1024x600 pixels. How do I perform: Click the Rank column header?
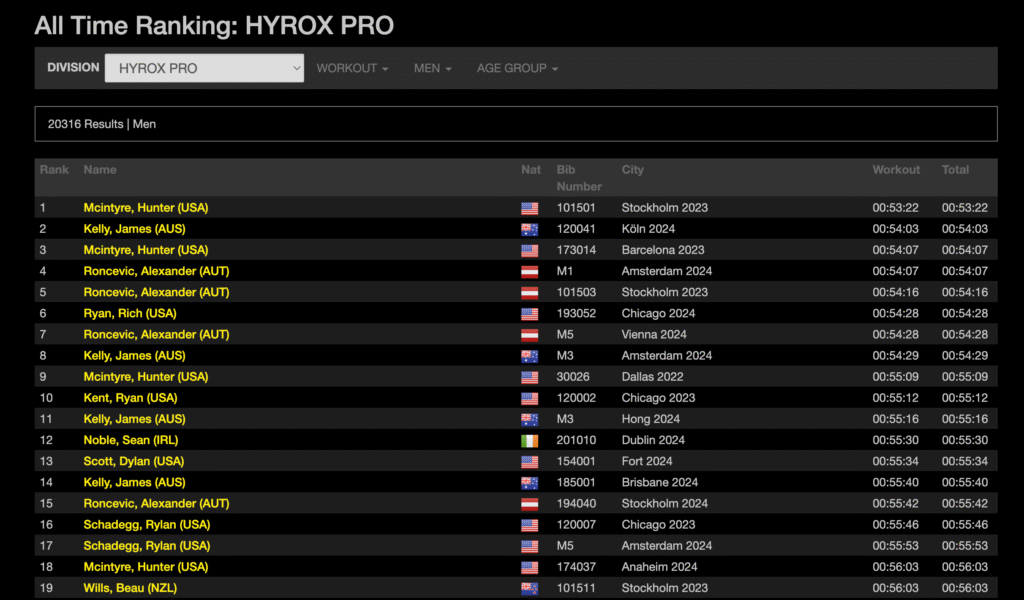pos(54,170)
